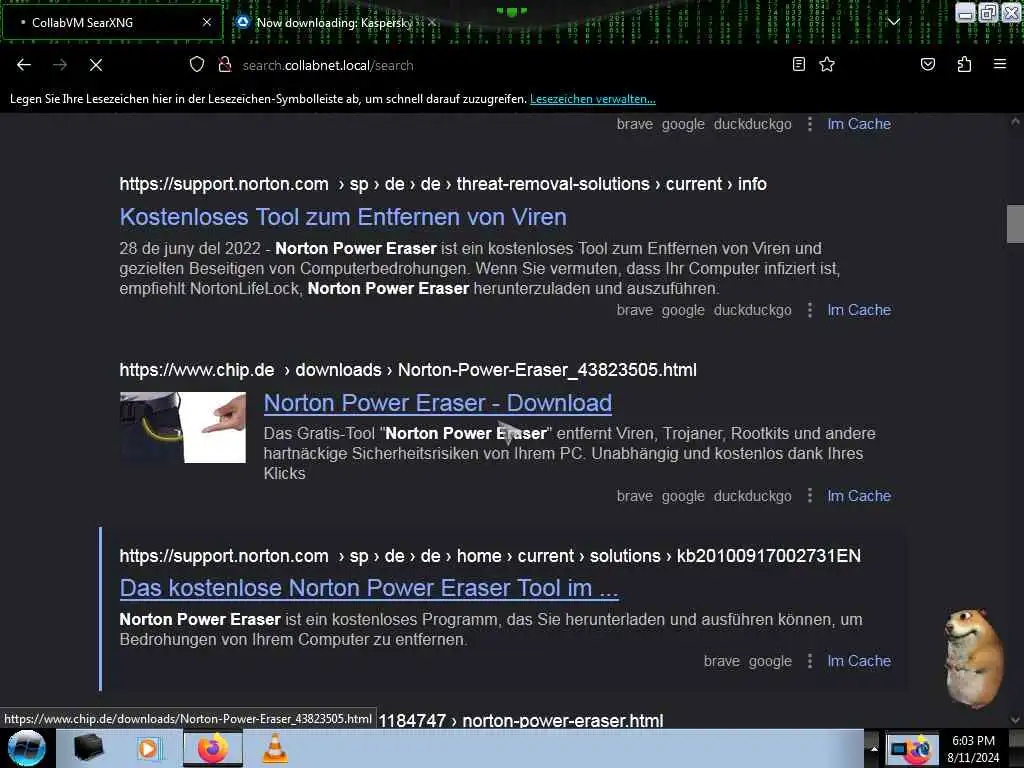
Task: Click the hamster desktop mascot
Action: 972,658
